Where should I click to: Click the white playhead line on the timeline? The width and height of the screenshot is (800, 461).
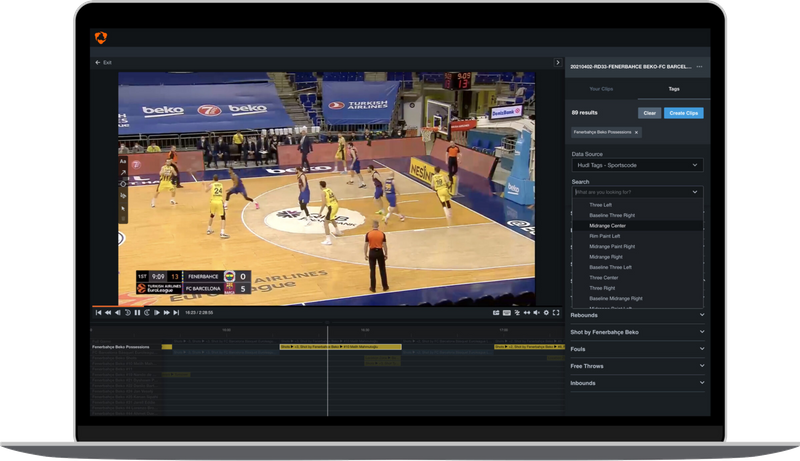pyautogui.click(x=328, y=371)
